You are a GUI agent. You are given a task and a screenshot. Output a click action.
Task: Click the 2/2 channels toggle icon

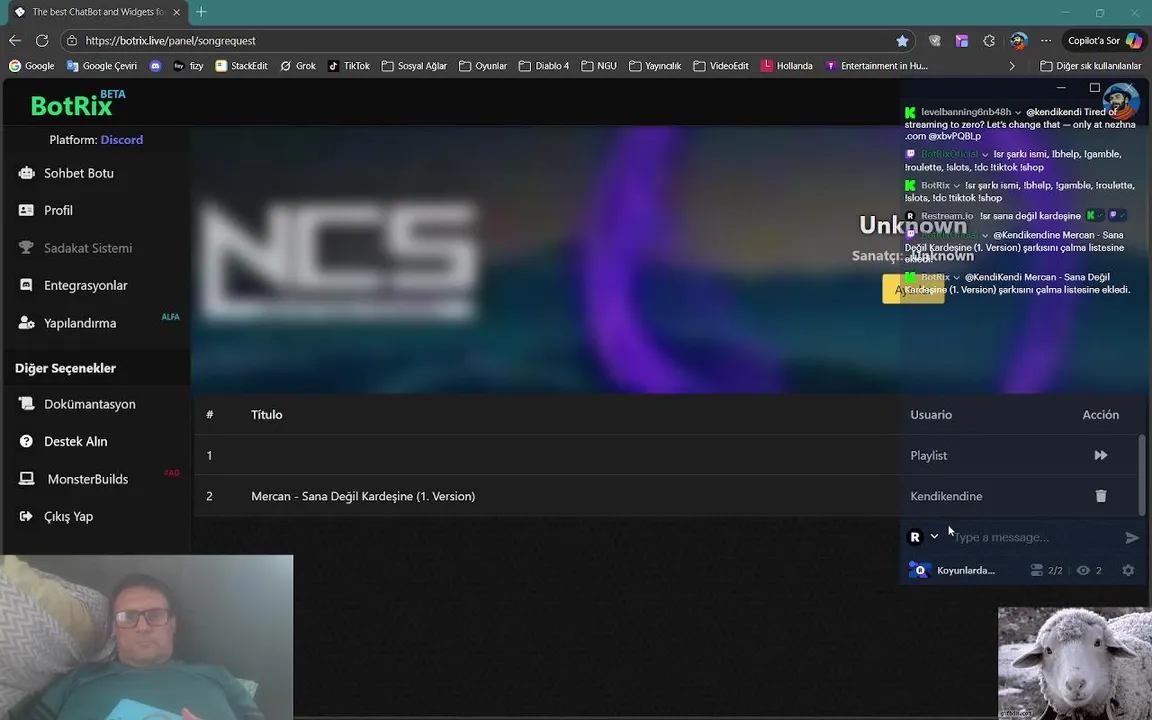(1037, 570)
